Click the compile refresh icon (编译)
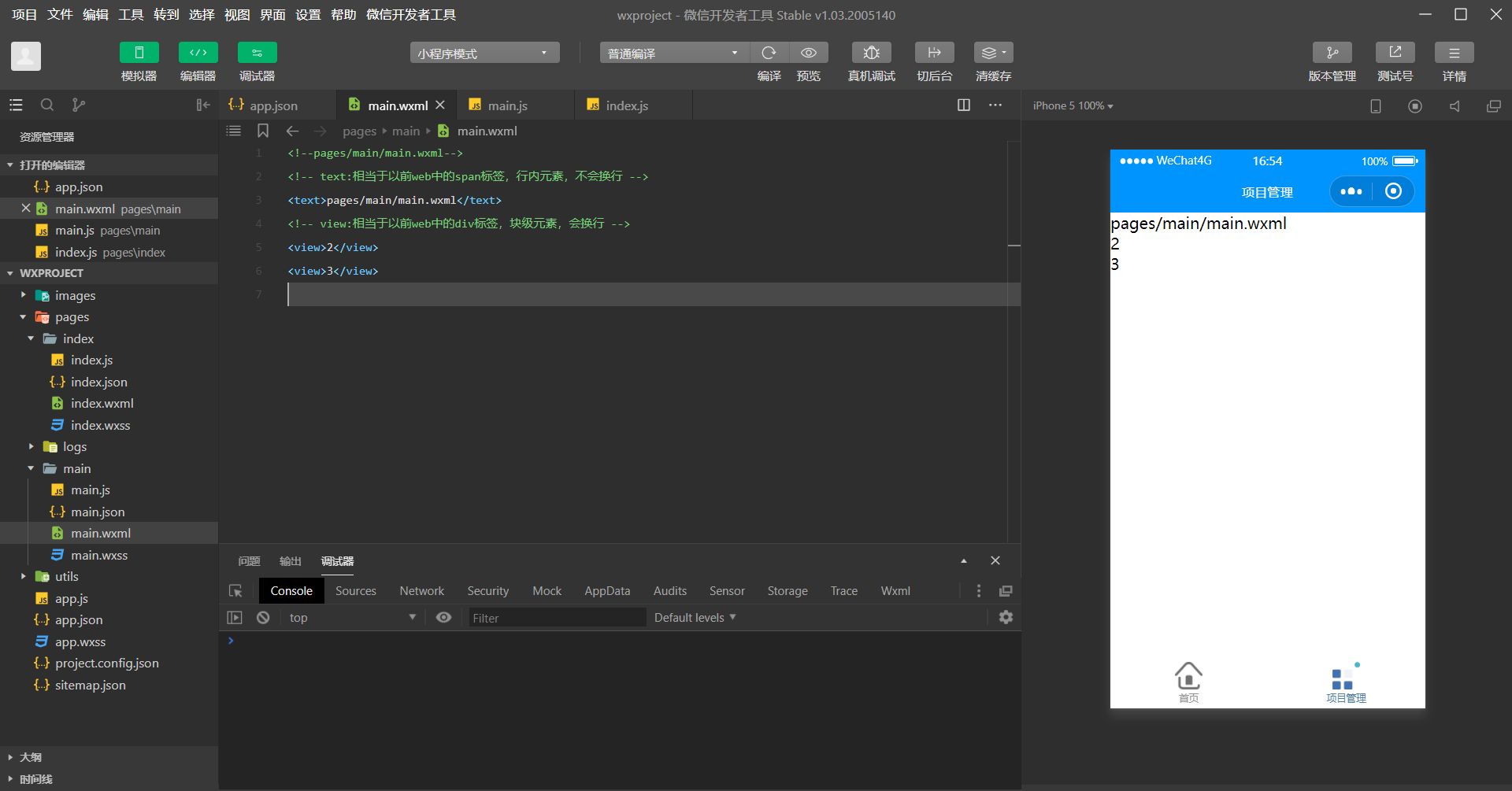 point(769,53)
